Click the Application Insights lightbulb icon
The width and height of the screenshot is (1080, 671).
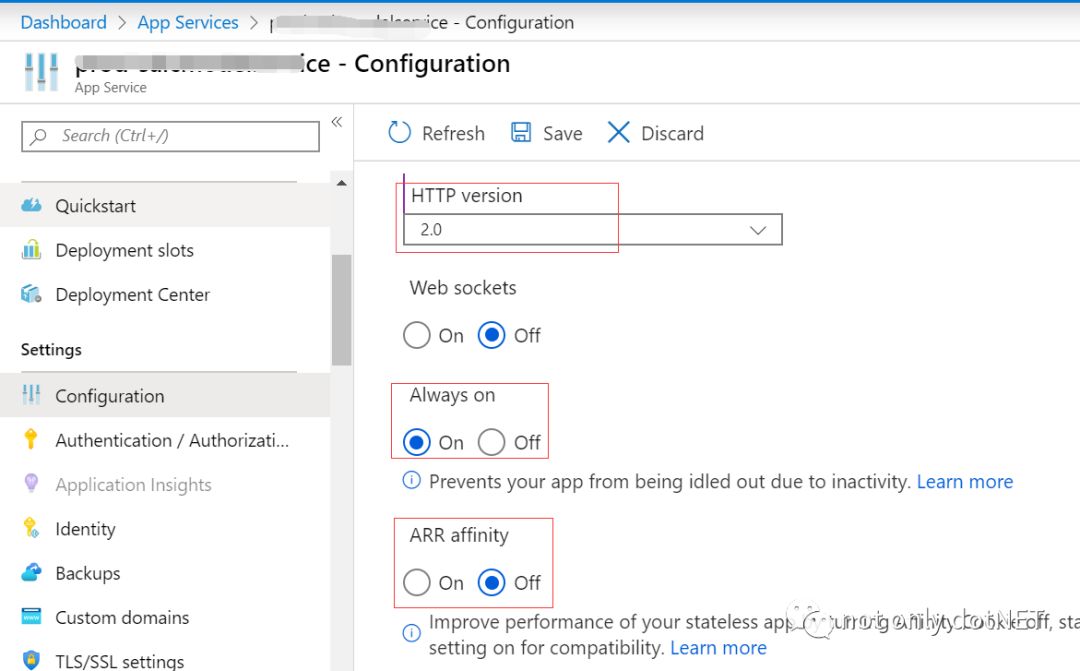tap(31, 483)
